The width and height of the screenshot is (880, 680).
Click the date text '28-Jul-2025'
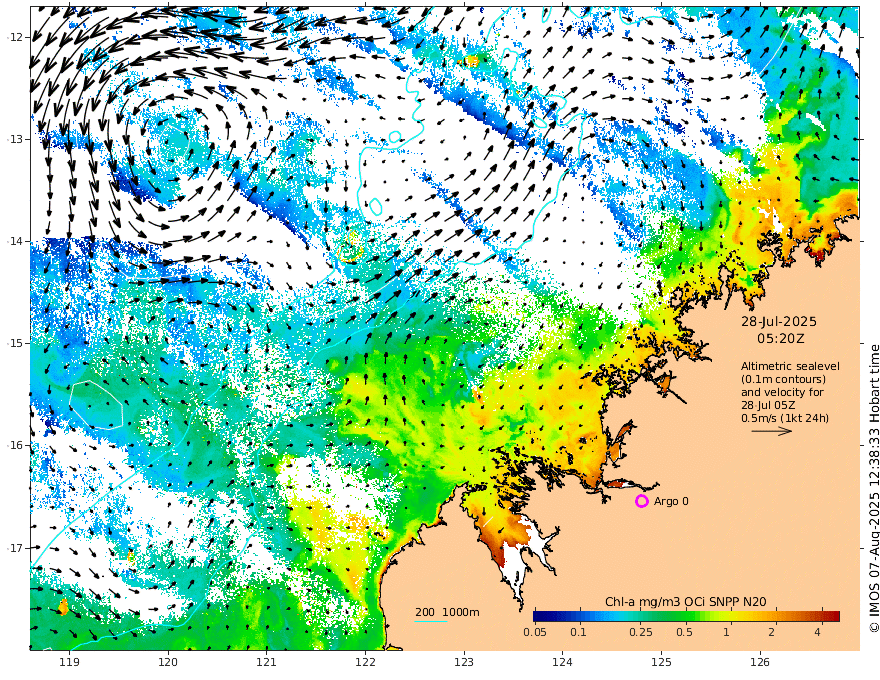[779, 321]
